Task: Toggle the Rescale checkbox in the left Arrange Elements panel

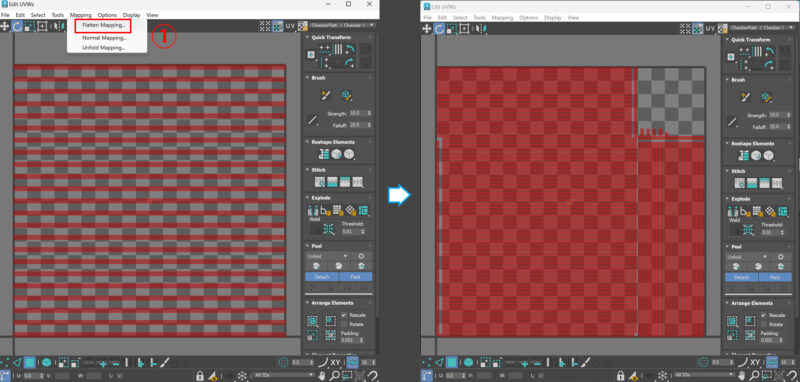Action: click(344, 315)
